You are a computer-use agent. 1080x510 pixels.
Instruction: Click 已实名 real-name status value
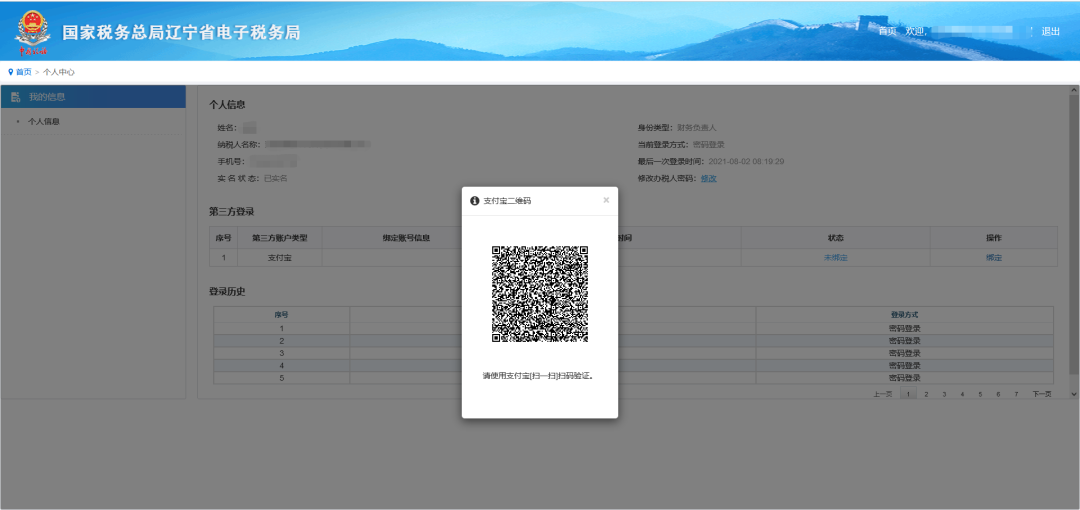click(276, 178)
